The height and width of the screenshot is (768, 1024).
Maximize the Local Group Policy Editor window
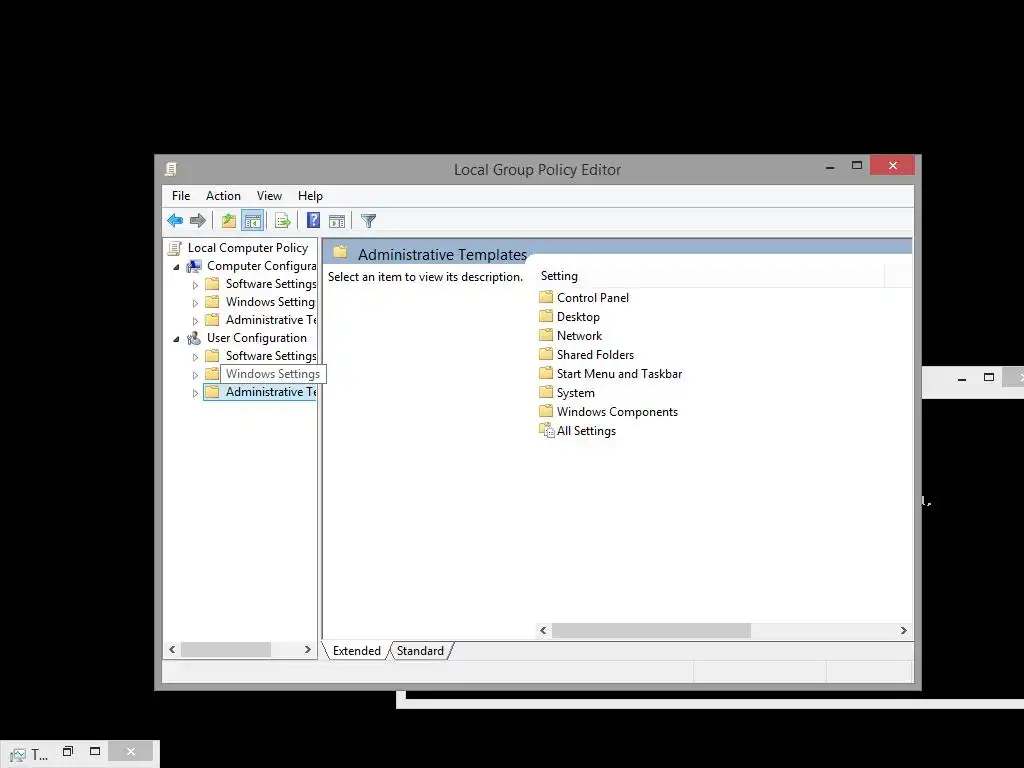(x=857, y=166)
